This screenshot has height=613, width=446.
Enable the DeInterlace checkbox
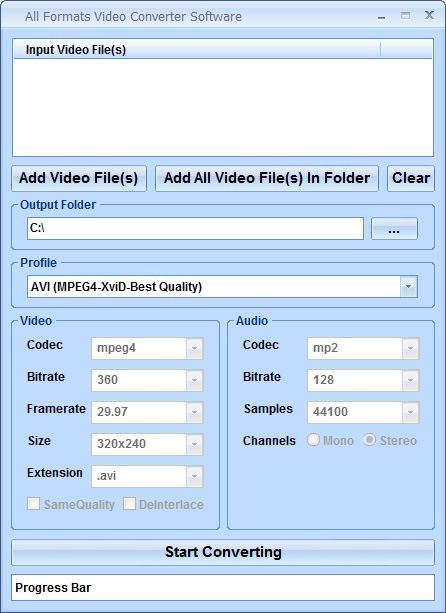pos(129,504)
